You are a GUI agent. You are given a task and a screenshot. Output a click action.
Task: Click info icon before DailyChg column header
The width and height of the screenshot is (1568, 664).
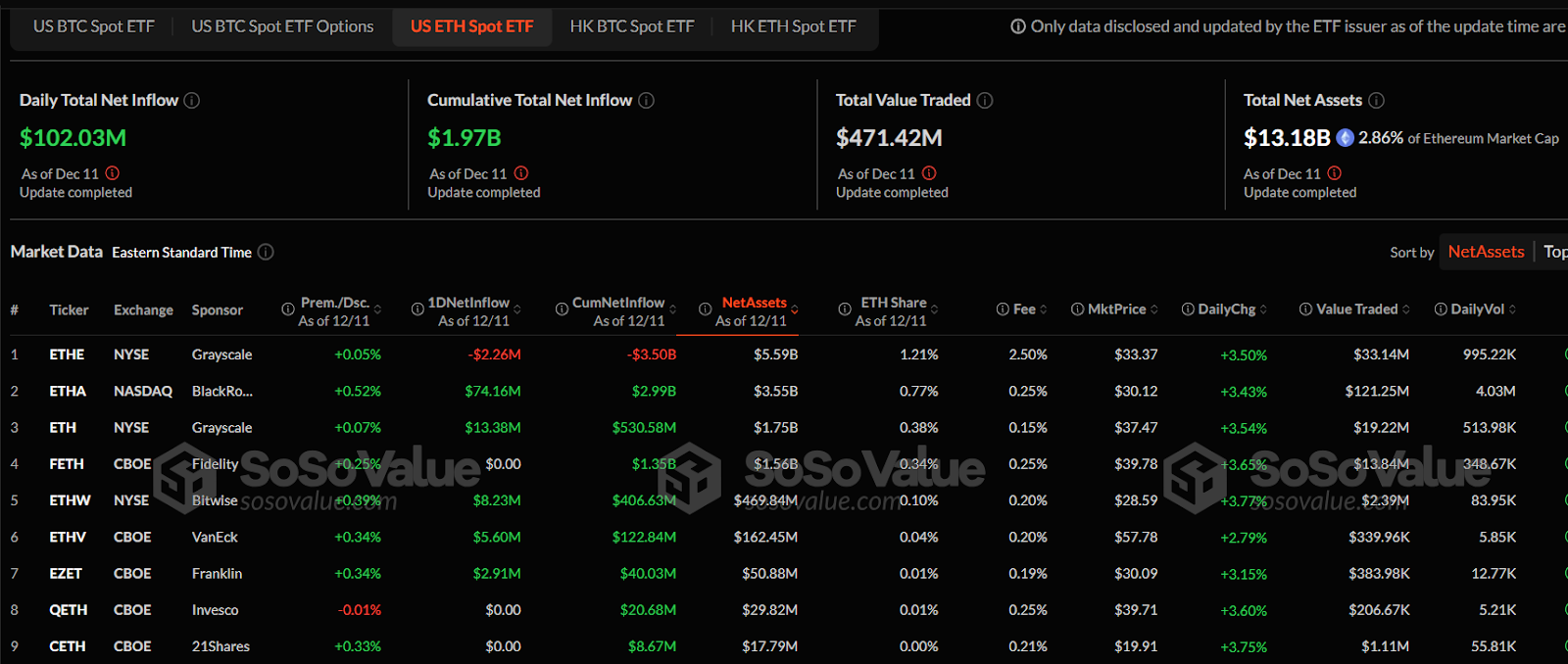click(1188, 309)
